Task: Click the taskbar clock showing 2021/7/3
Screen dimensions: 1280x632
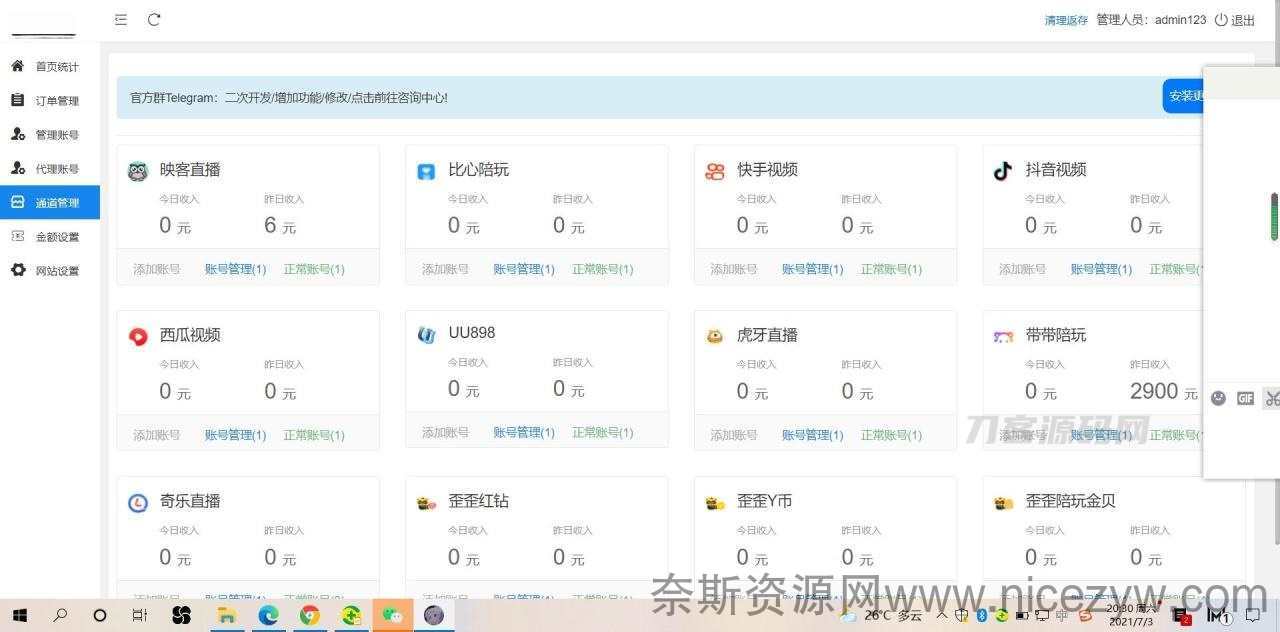Action: [x=1131, y=615]
